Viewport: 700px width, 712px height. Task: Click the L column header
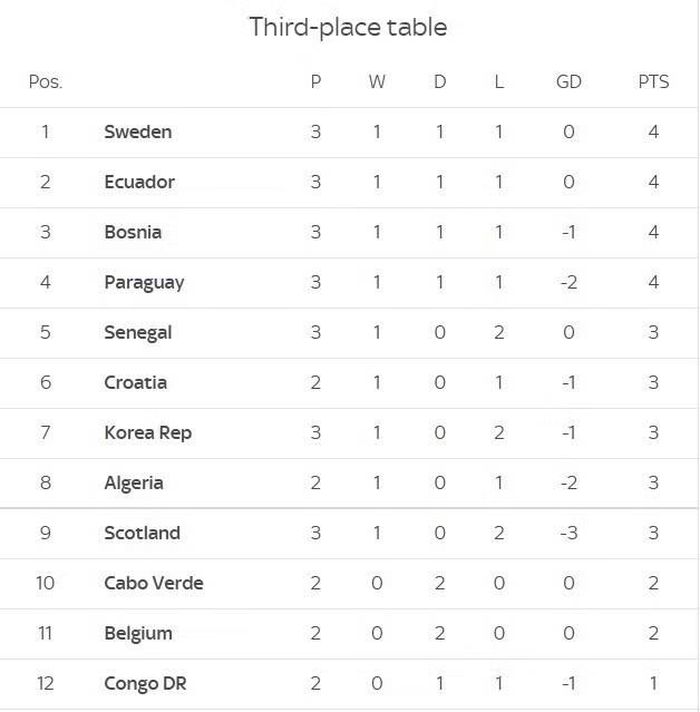click(x=499, y=82)
